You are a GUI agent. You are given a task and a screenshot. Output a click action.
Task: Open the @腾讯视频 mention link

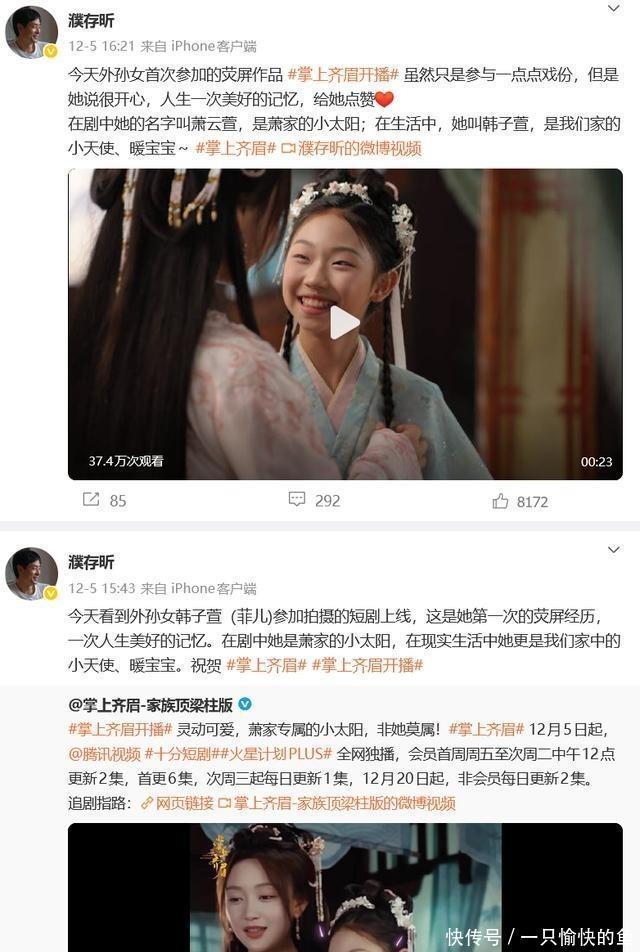coord(104,754)
